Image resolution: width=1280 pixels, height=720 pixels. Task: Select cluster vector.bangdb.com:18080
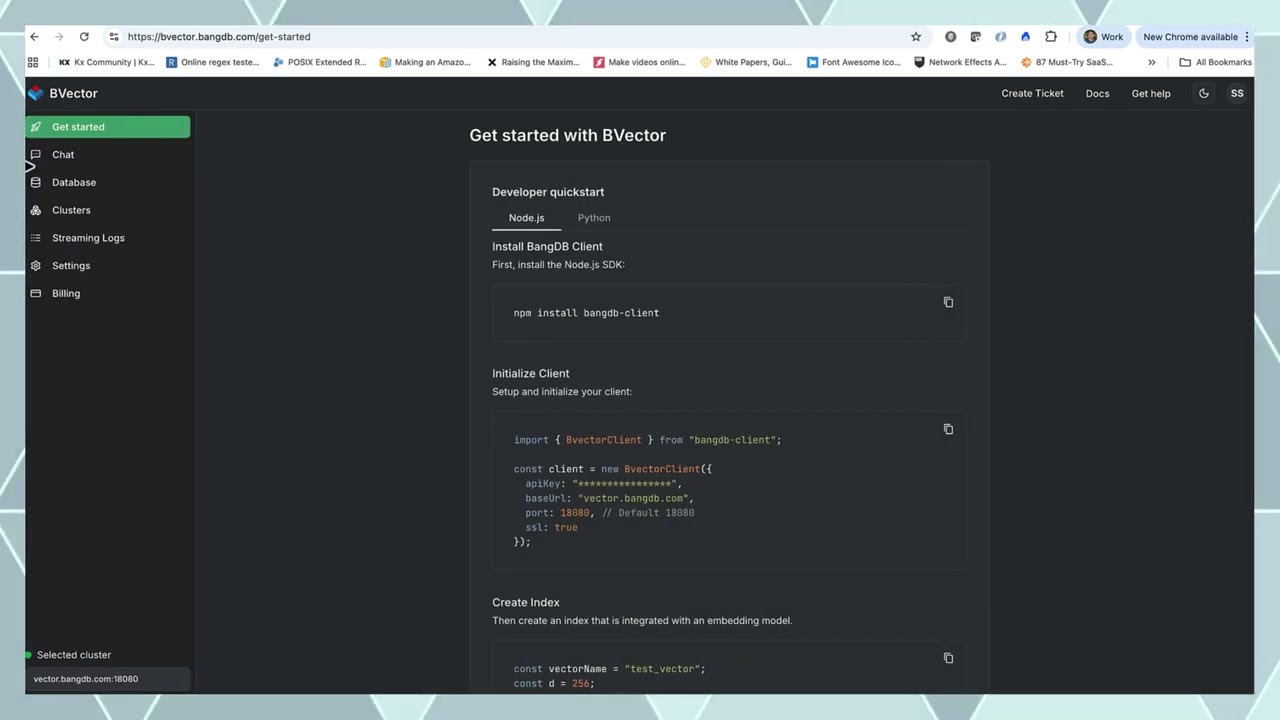[108, 679]
